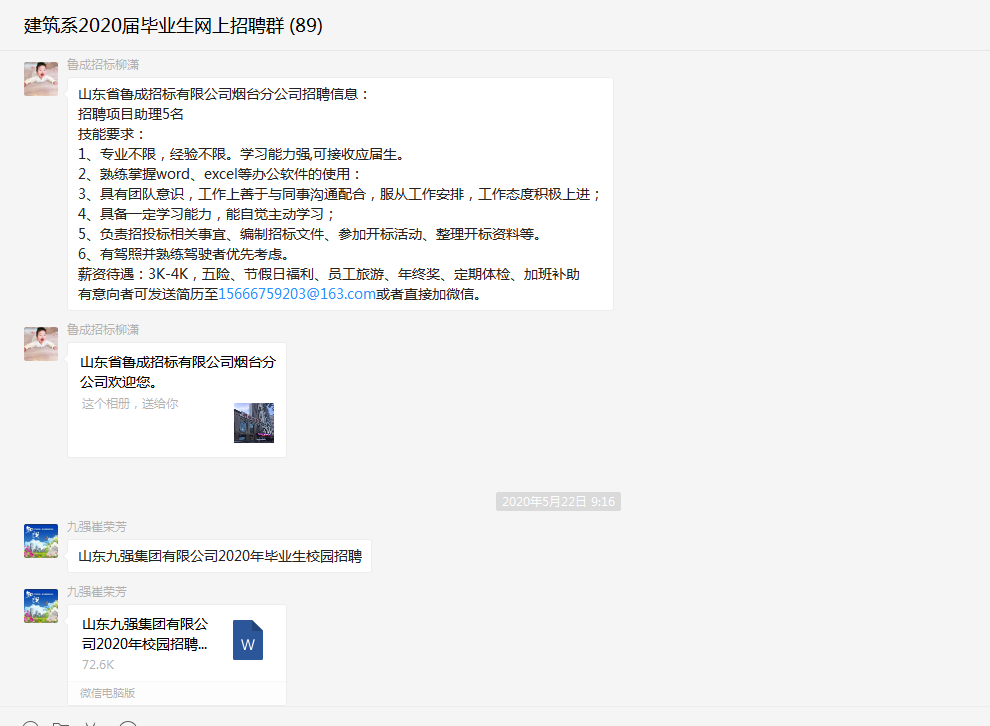The width and height of the screenshot is (990, 726).
Task: Open the emoji picker in chat toolbar
Action: tap(30, 723)
